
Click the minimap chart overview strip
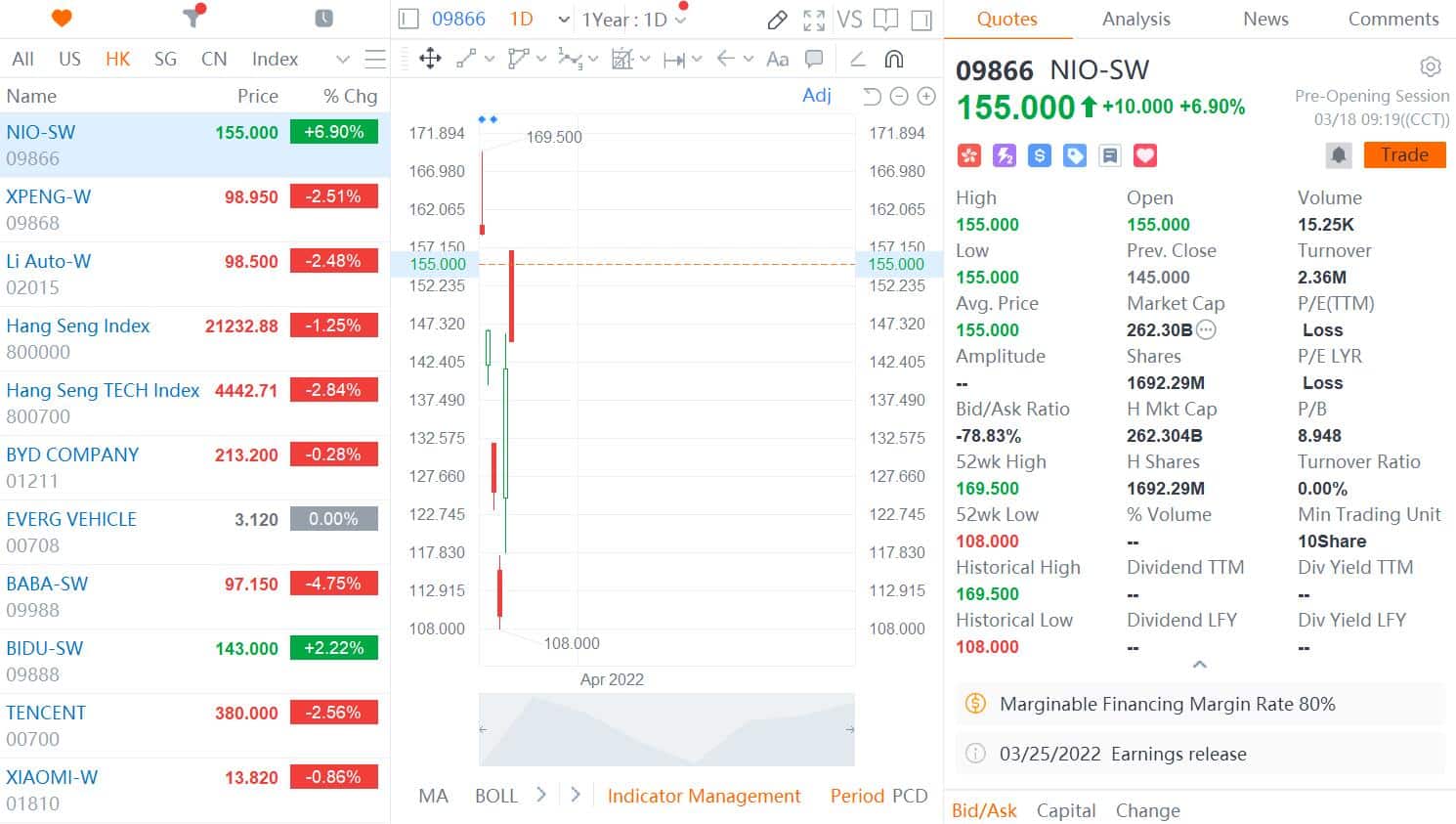666,728
